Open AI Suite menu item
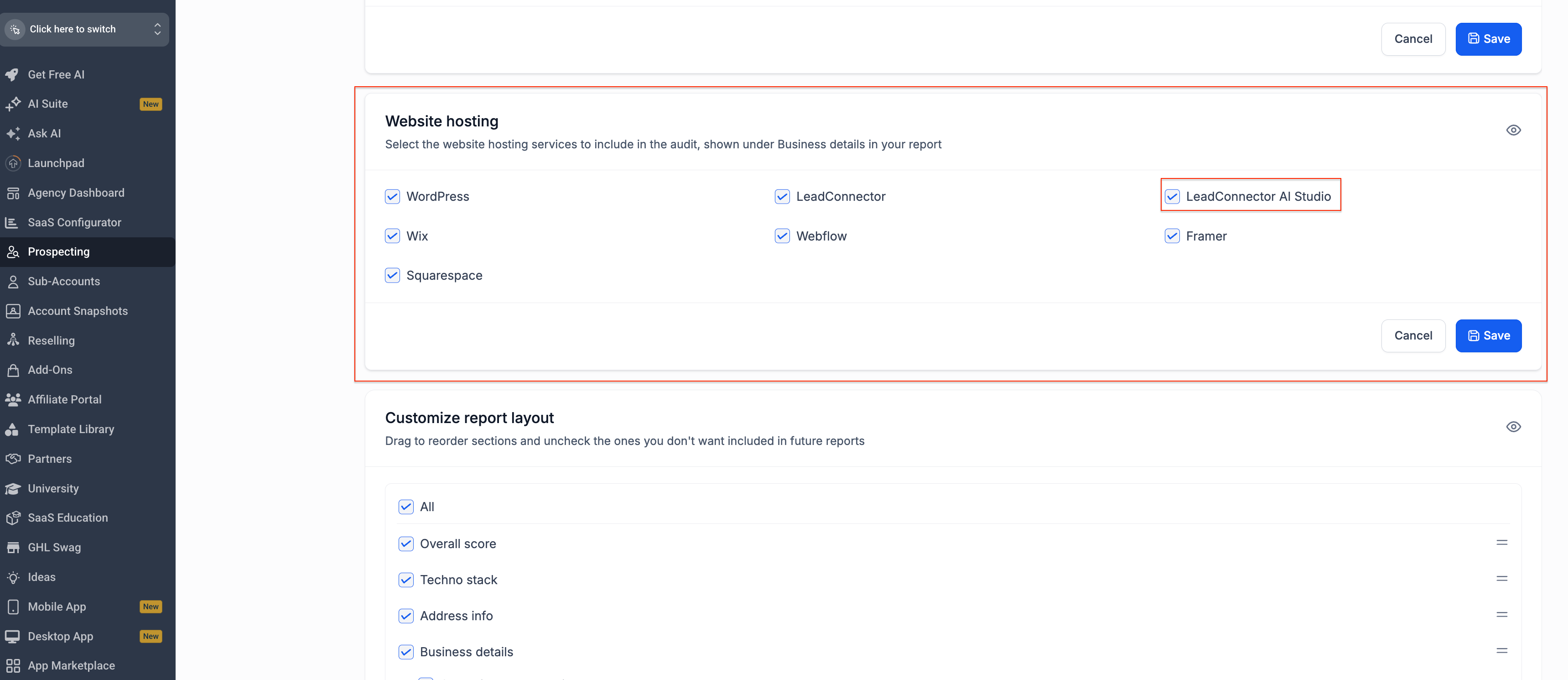Screen dimensions: 1568x680 (x=88, y=104)
